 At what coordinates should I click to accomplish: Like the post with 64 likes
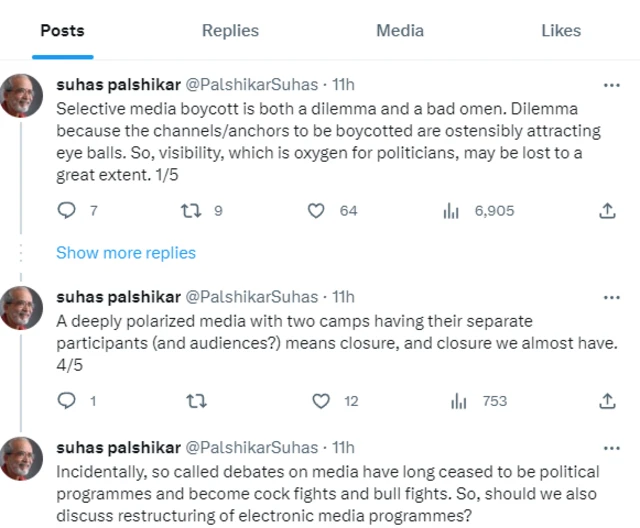click(316, 211)
